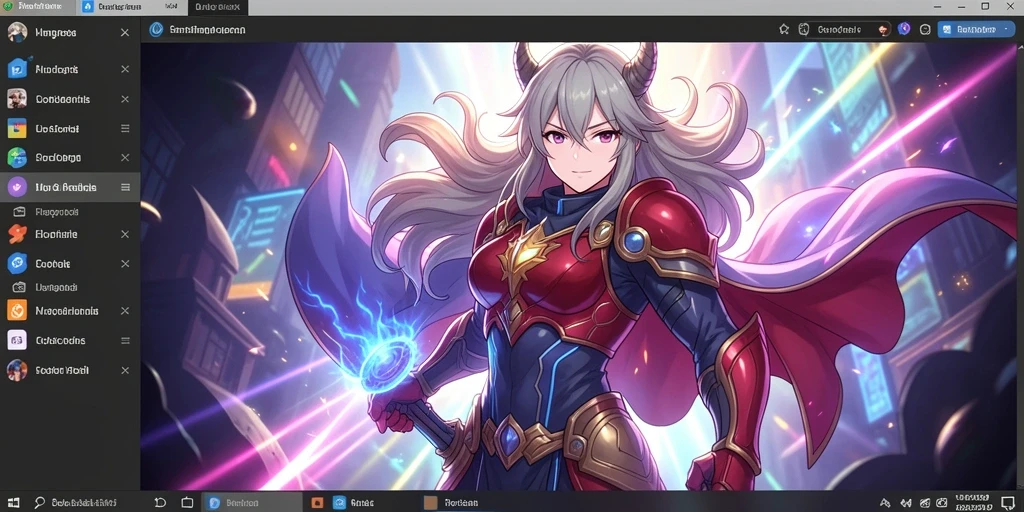The image size is (1024, 512).
Task: Open the hamburger menu on the highlighted purple item
Action: pyautogui.click(x=125, y=187)
